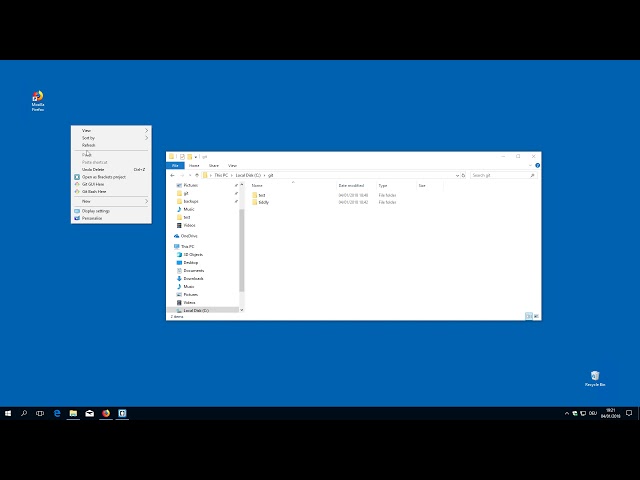Click Local Disk (C:) in address breadcrumb
This screenshot has width=640, height=480.
pyautogui.click(x=248, y=175)
